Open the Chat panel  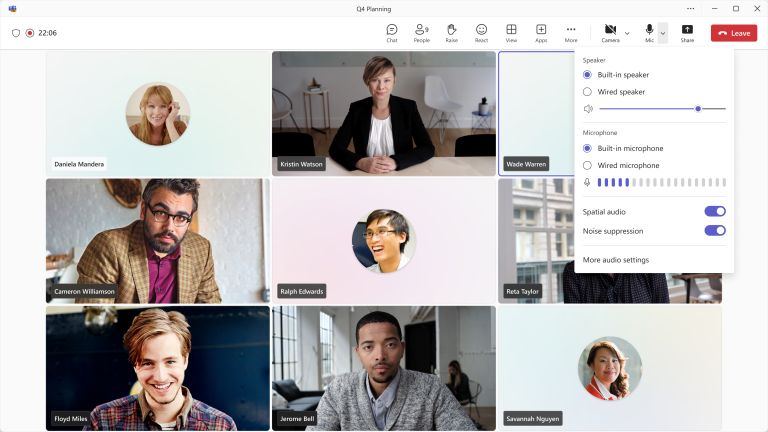(391, 33)
